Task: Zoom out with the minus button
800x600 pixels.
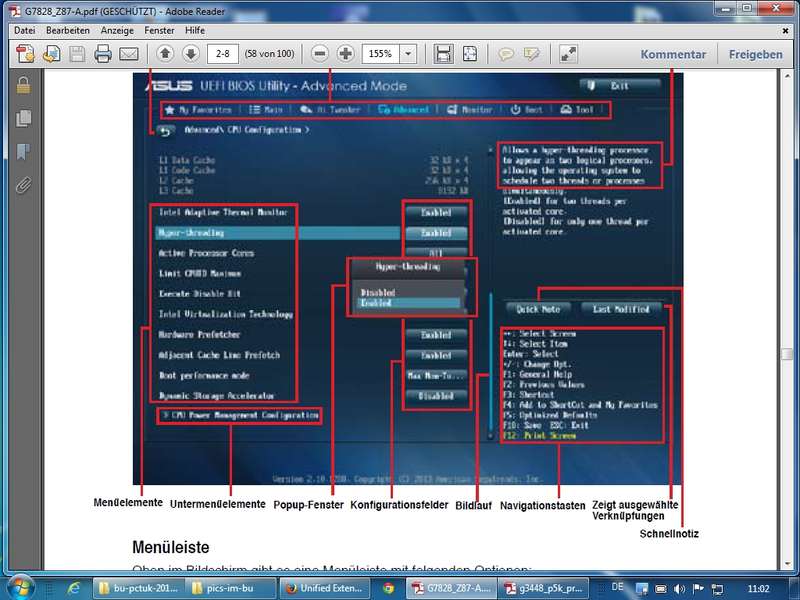Action: 319,54
